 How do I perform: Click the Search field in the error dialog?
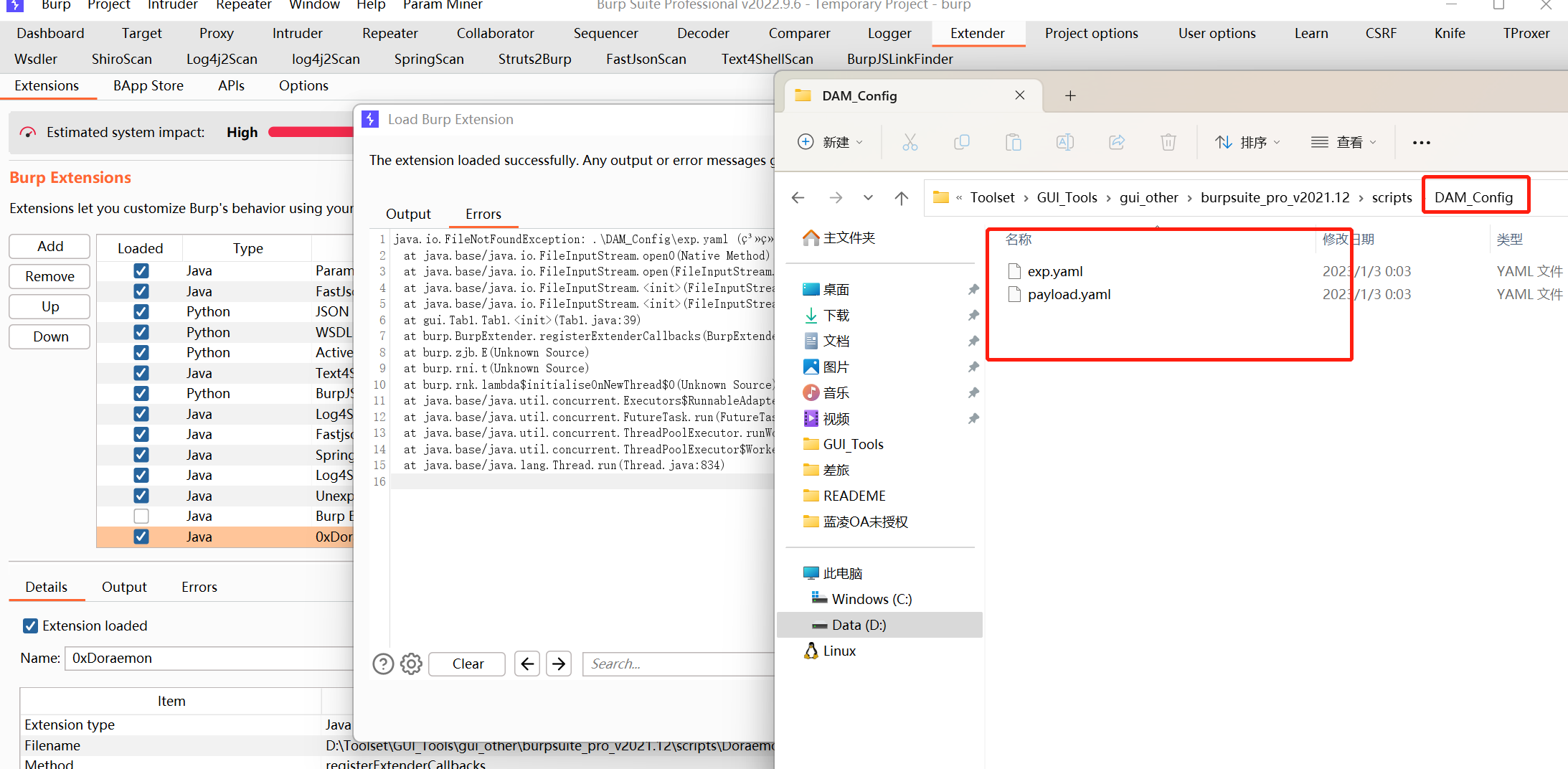tap(678, 664)
